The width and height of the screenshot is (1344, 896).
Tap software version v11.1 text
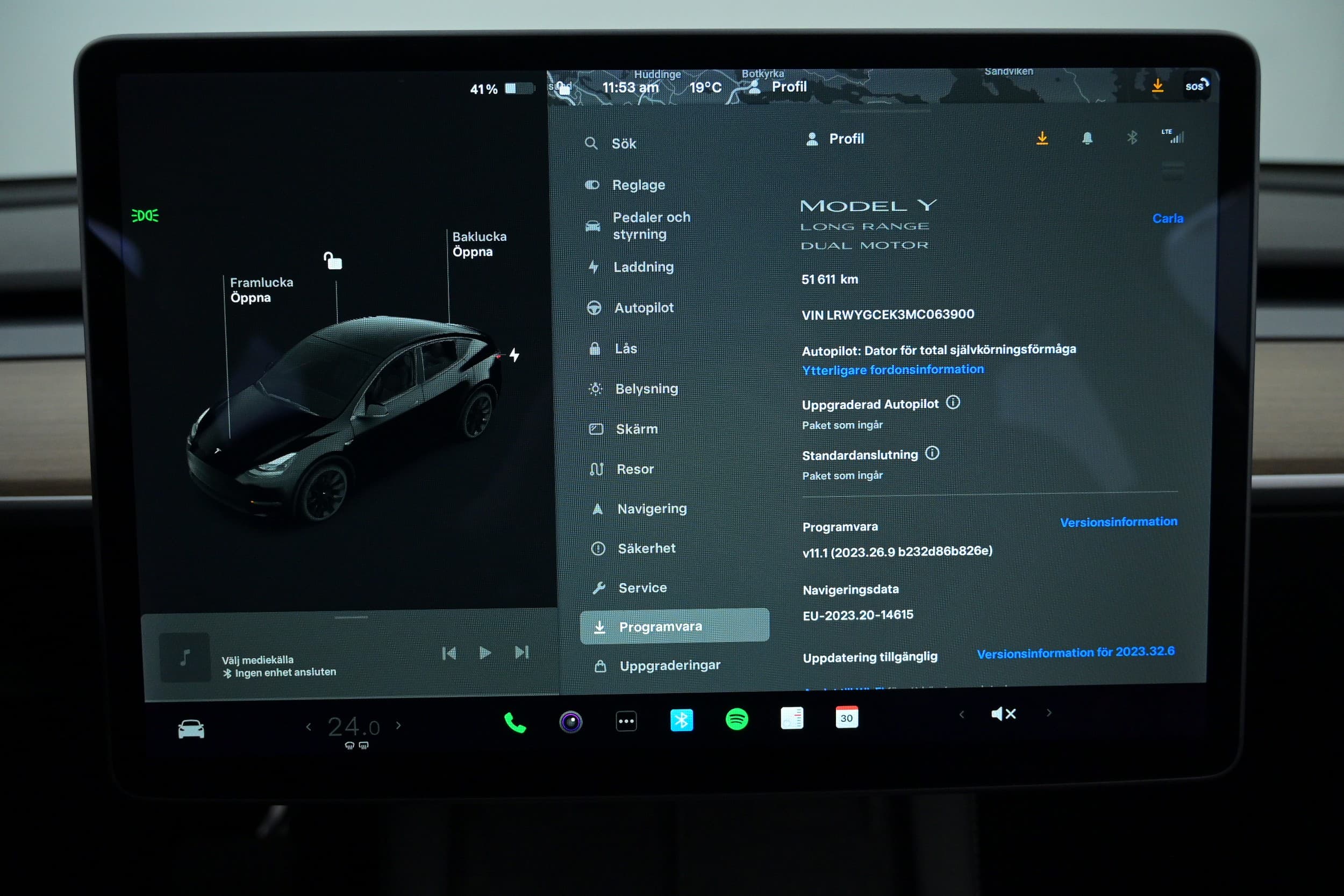coord(897,551)
